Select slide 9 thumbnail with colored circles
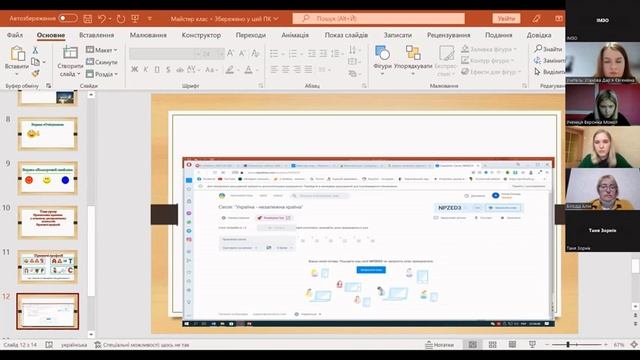The height and width of the screenshot is (360, 640). click(x=48, y=178)
